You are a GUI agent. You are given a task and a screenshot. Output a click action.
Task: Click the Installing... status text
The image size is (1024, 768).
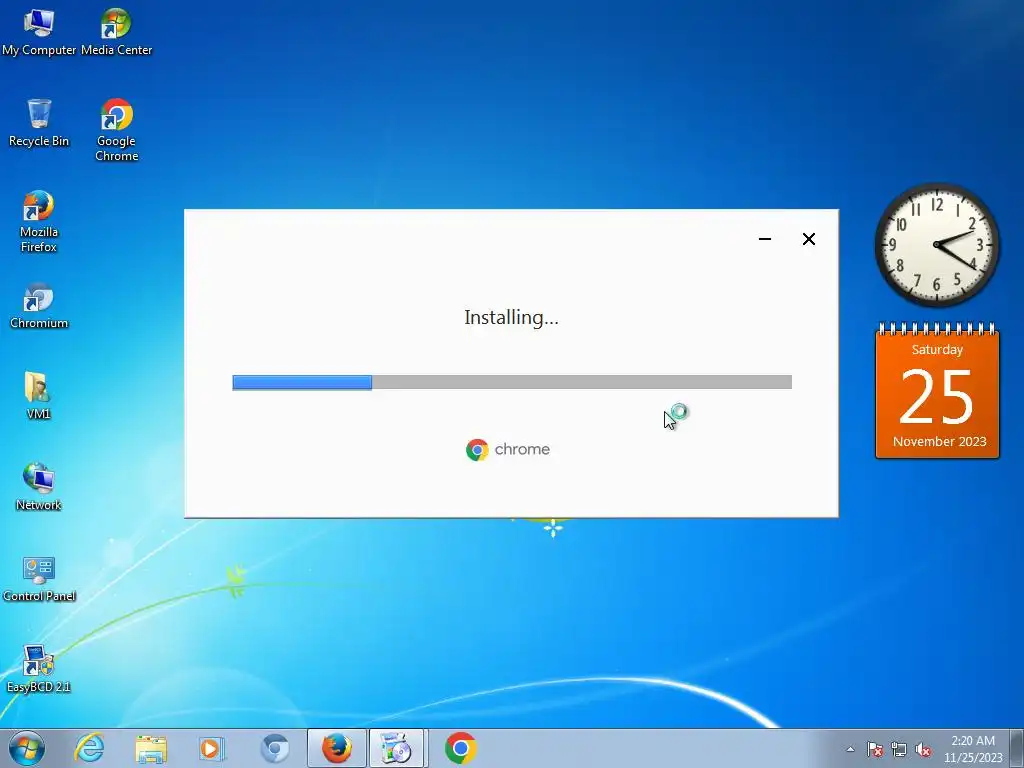511,317
